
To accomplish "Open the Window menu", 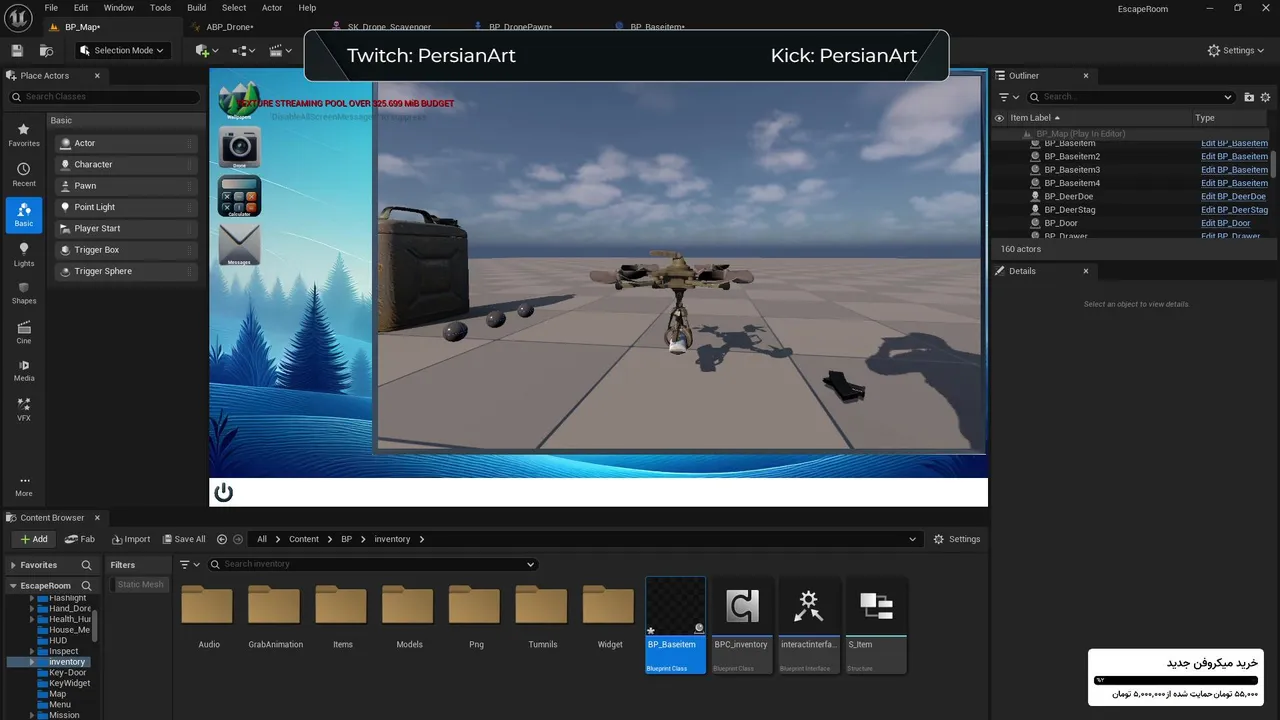I will [118, 8].
